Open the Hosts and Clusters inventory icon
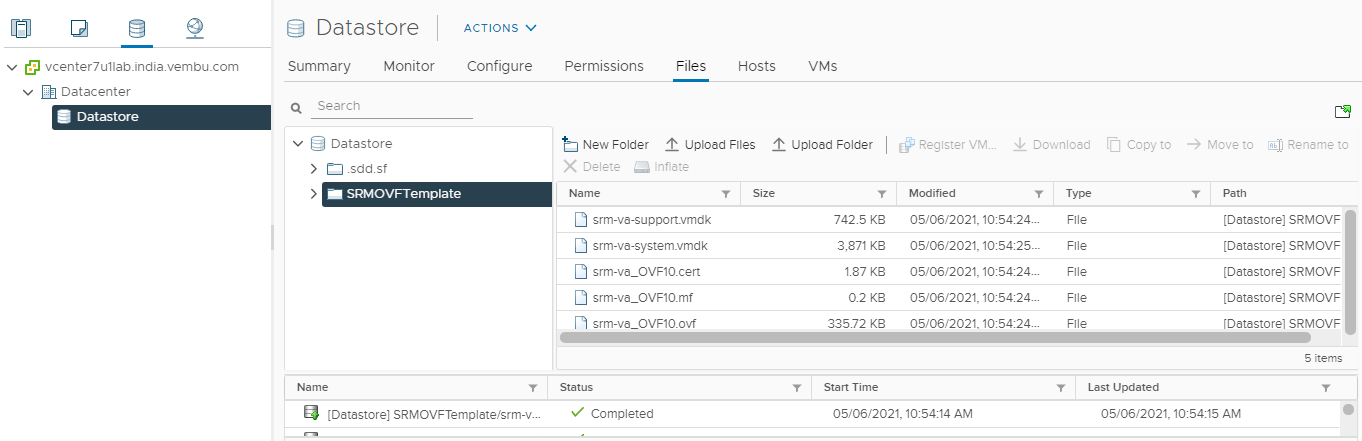The height and width of the screenshot is (441, 1362). click(21, 28)
